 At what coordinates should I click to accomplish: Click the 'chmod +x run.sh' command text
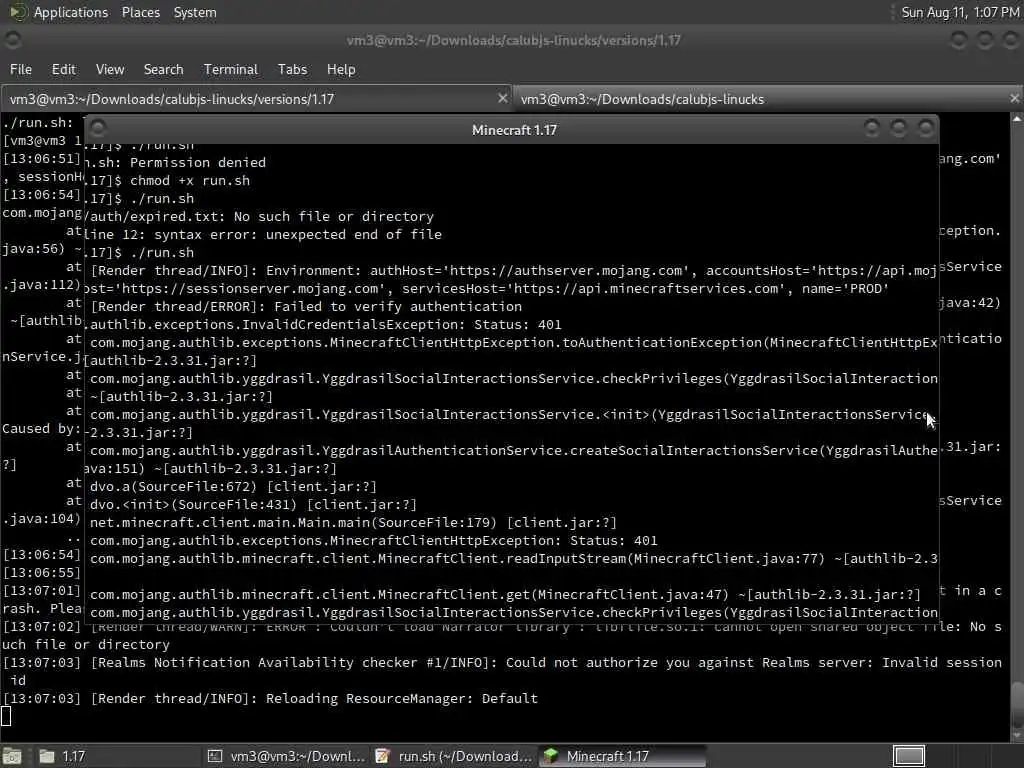pyautogui.click(x=190, y=180)
